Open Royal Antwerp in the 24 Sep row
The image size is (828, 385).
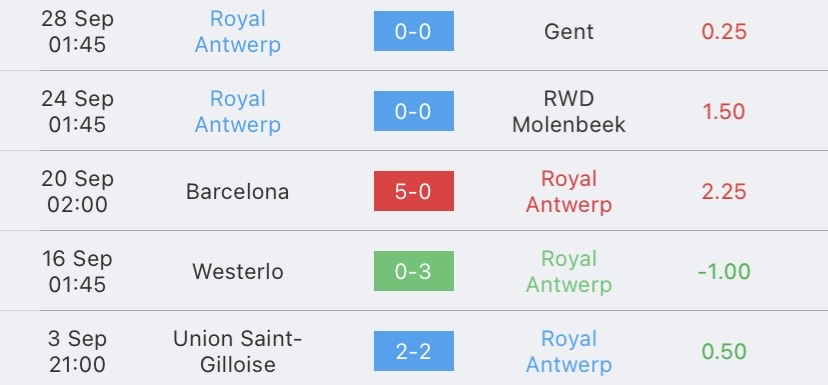pos(238,111)
